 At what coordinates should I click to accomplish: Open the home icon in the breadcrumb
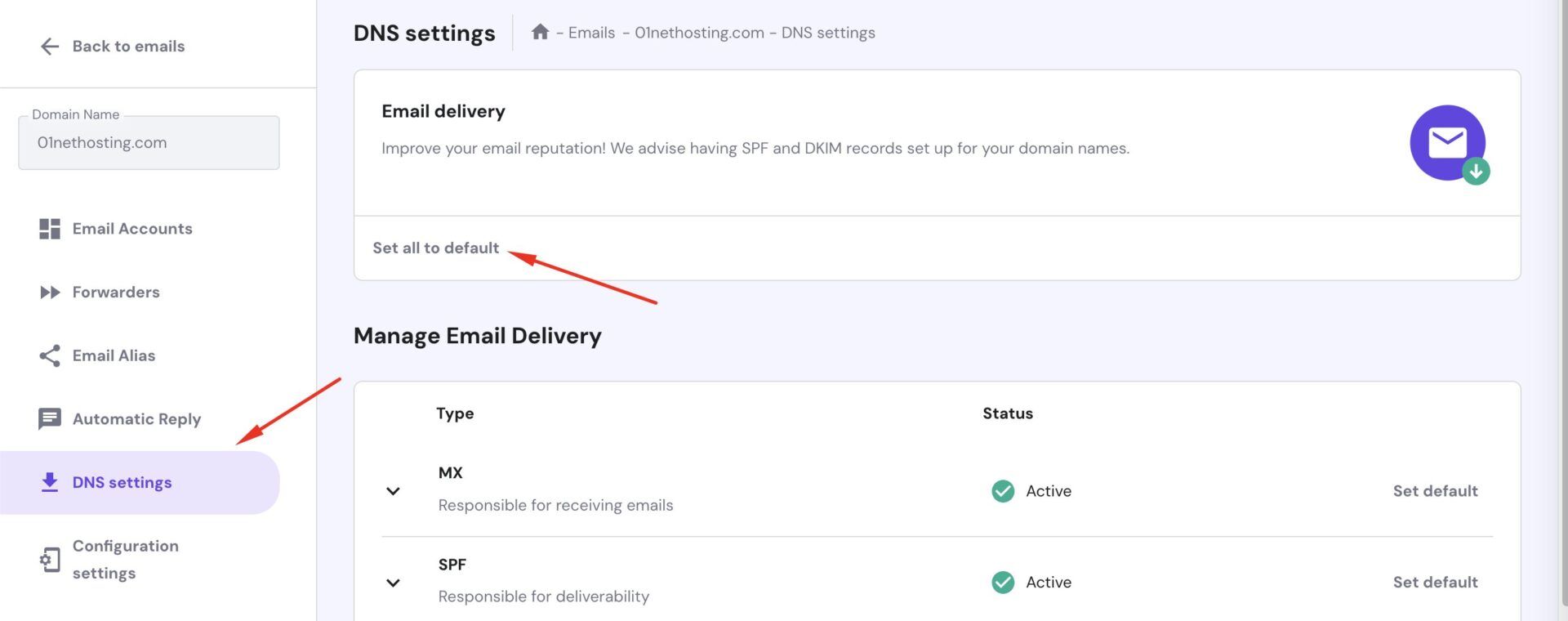pyautogui.click(x=540, y=32)
